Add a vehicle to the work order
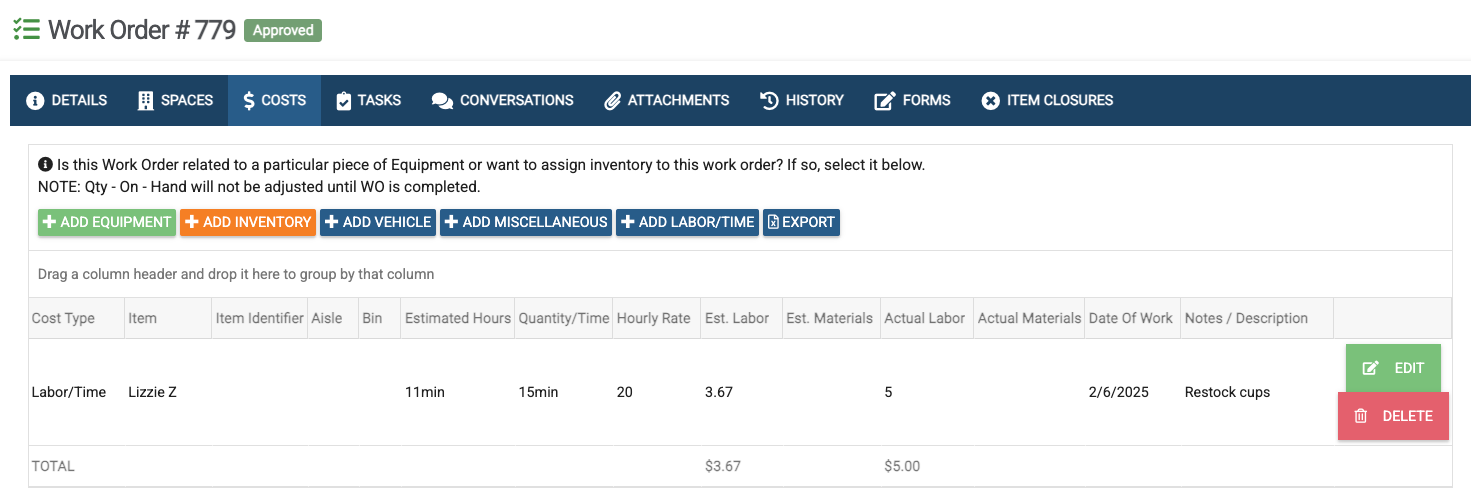This screenshot has width=1471, height=488. (x=377, y=222)
